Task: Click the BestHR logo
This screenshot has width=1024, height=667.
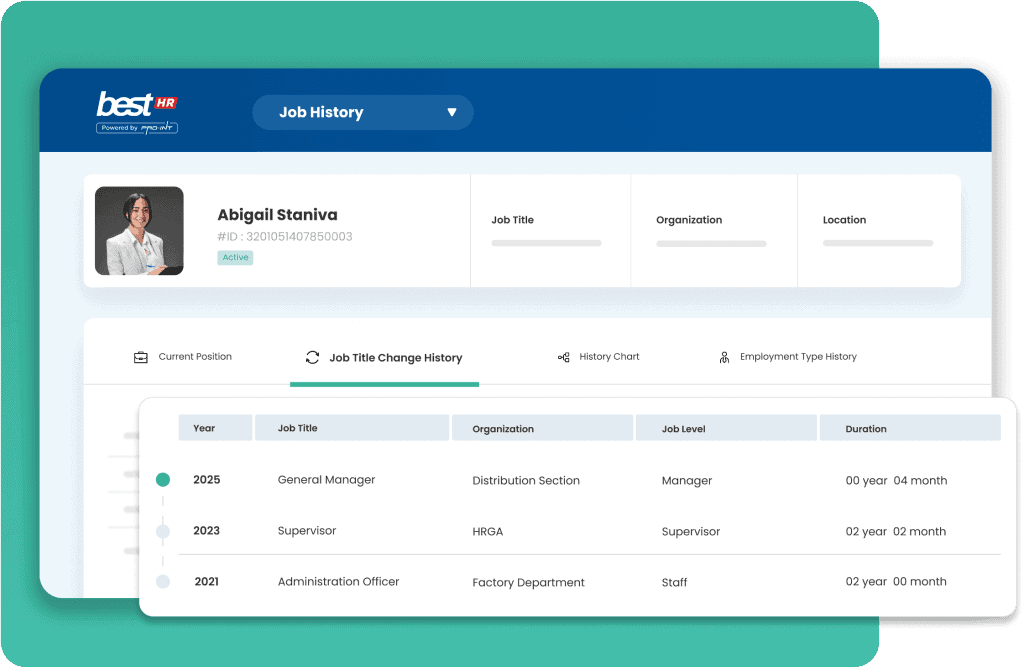Action: [137, 112]
